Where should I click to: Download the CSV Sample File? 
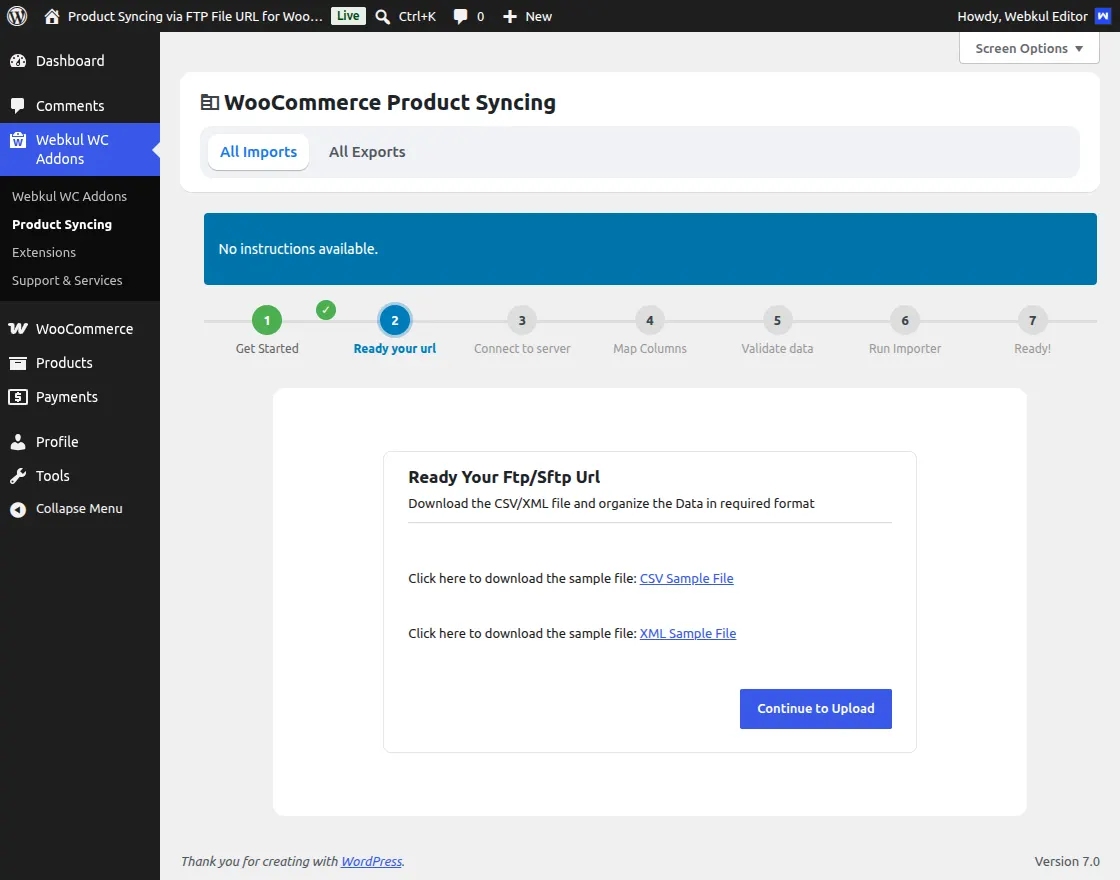point(686,579)
